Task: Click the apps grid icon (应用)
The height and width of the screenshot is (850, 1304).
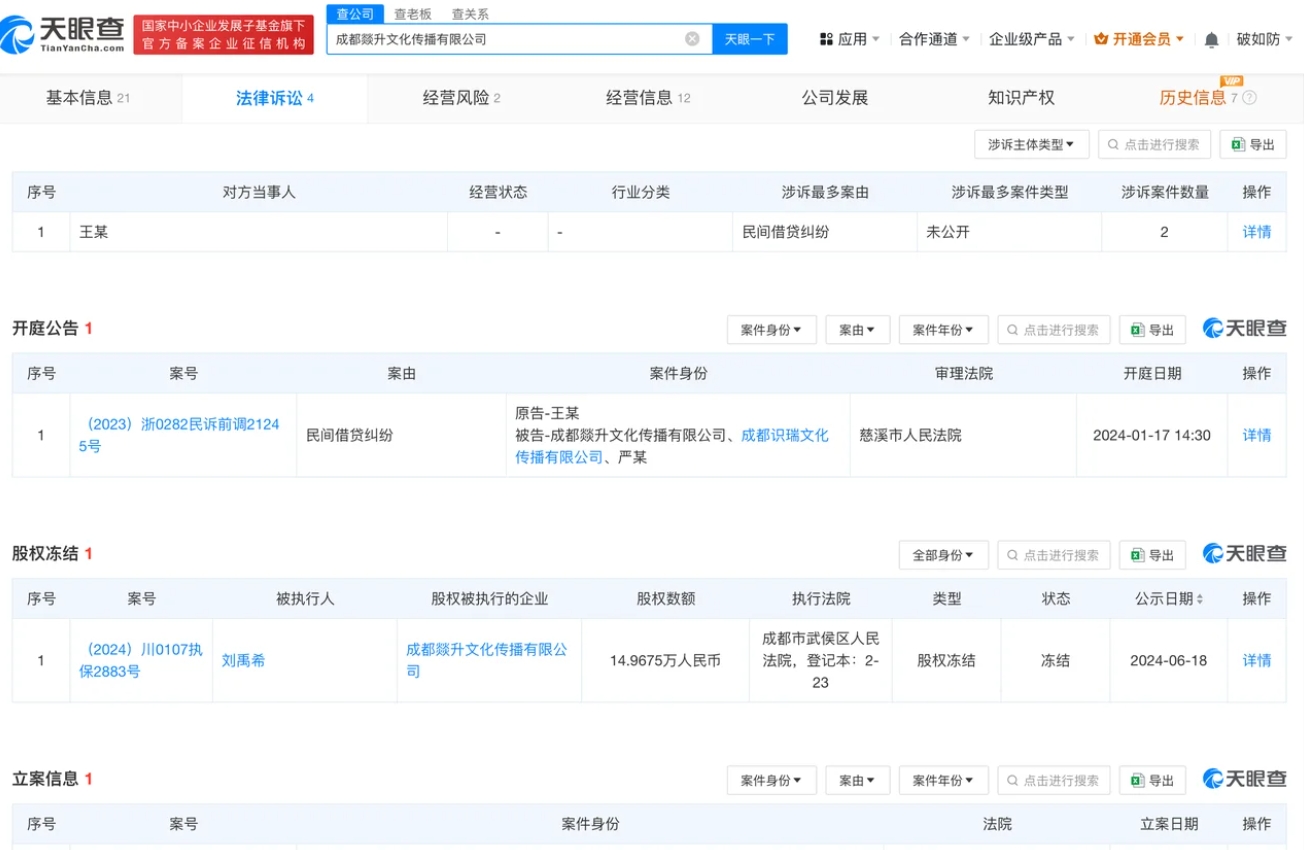Action: pyautogui.click(x=826, y=39)
